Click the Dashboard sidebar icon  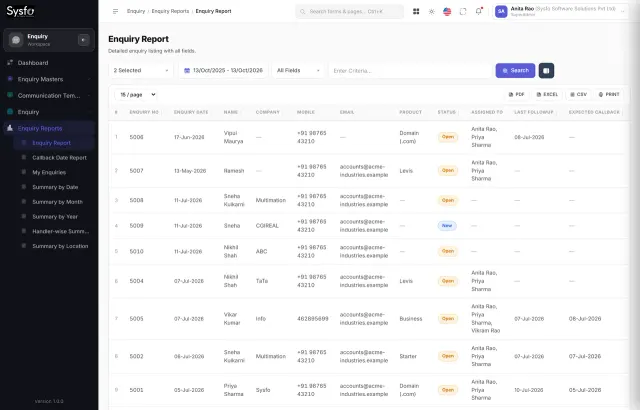click(10, 62)
